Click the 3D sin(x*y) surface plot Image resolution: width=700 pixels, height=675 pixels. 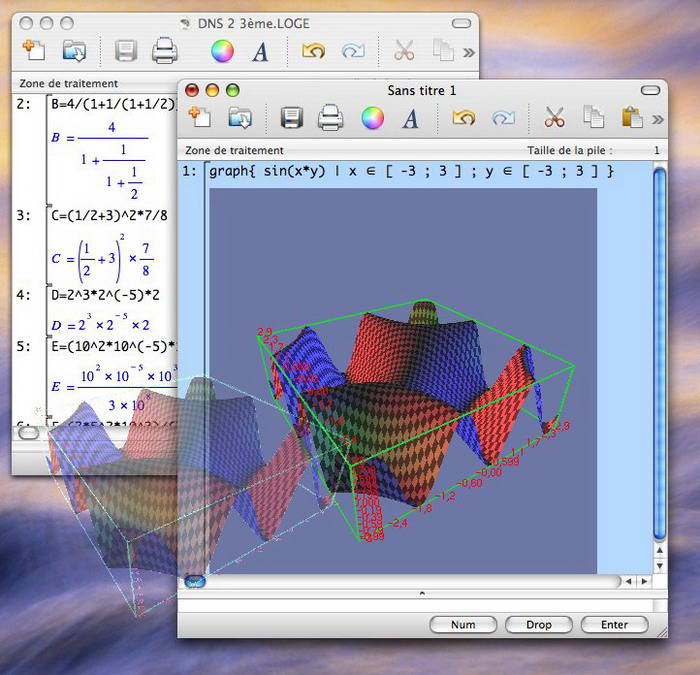click(403, 381)
